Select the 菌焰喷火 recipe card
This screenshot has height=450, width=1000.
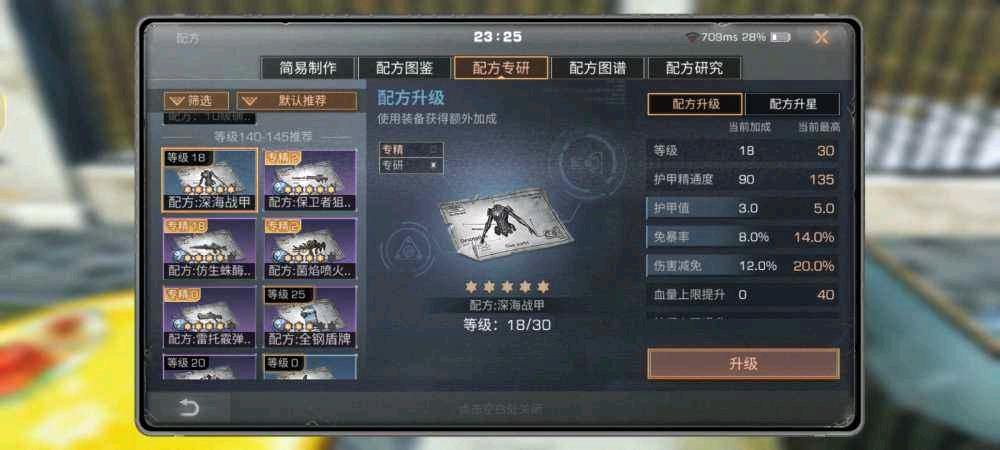311,249
